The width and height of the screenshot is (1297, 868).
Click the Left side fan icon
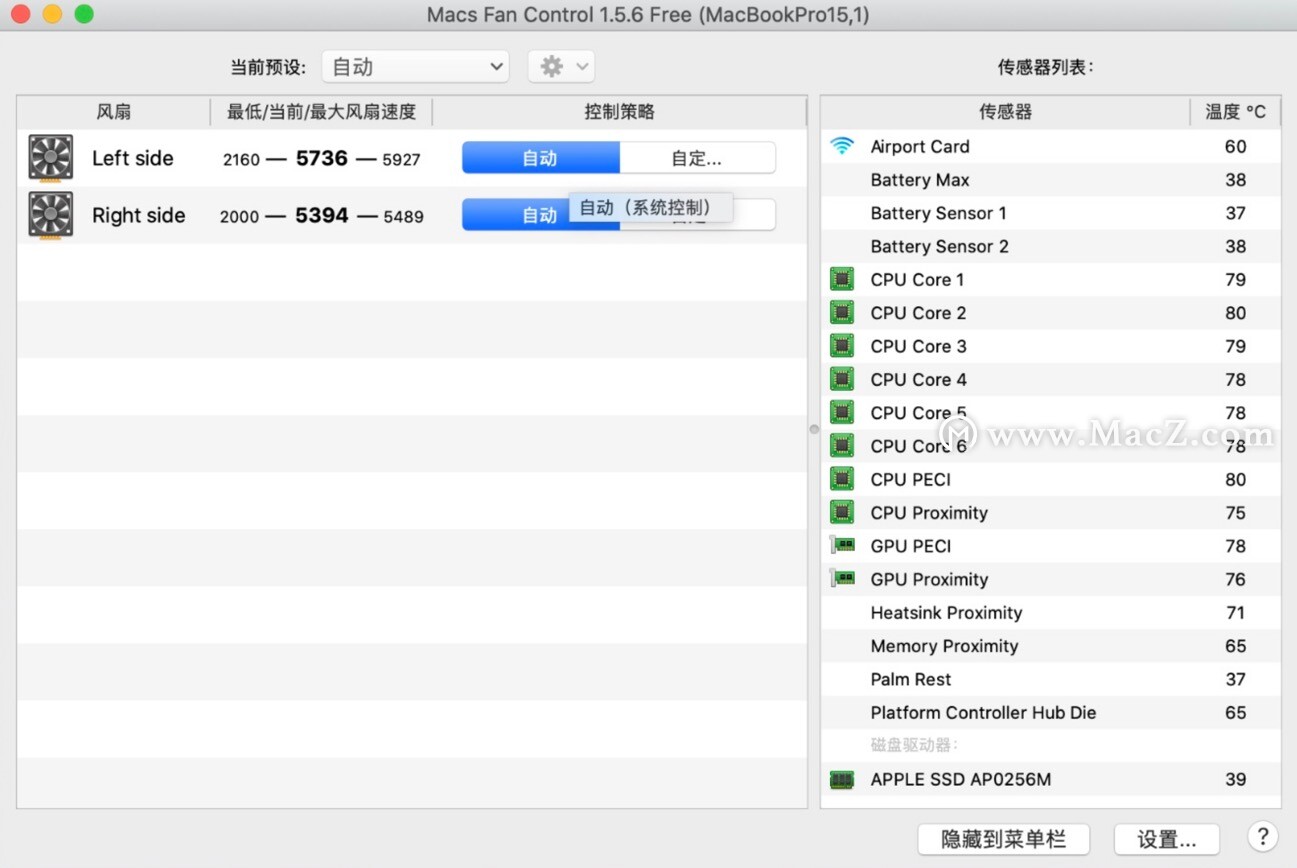pyautogui.click(x=51, y=158)
